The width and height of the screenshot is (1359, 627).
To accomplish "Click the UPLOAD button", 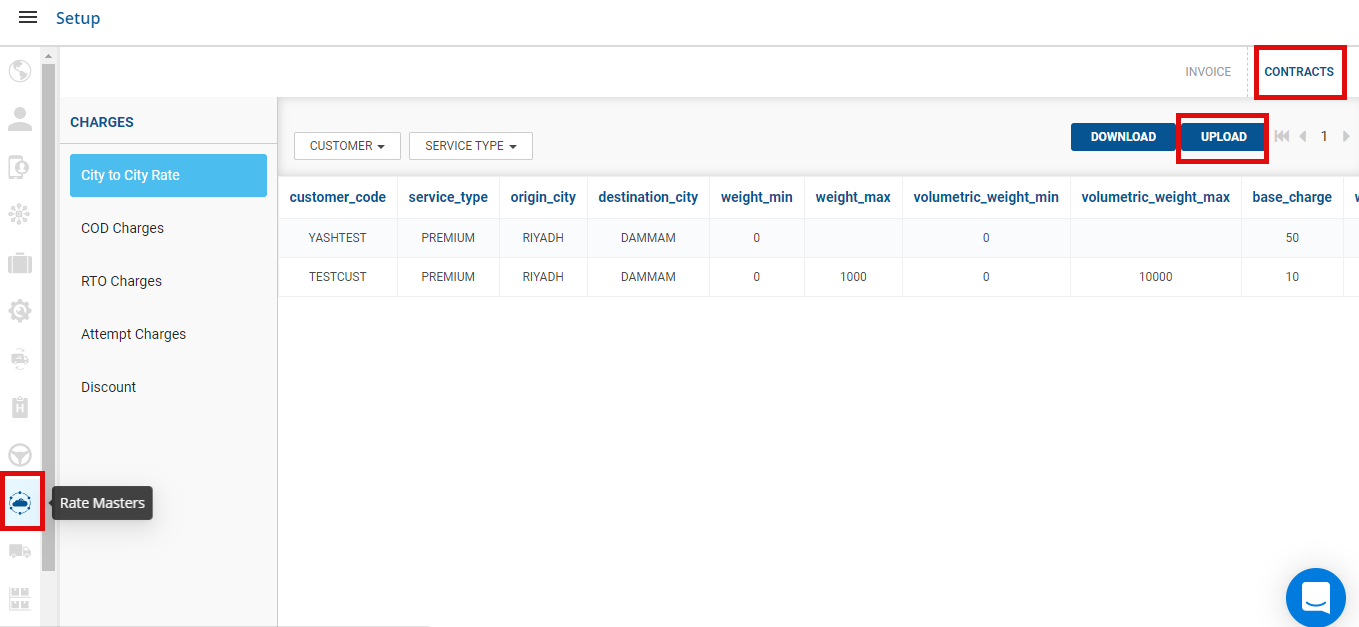I will coord(1223,137).
